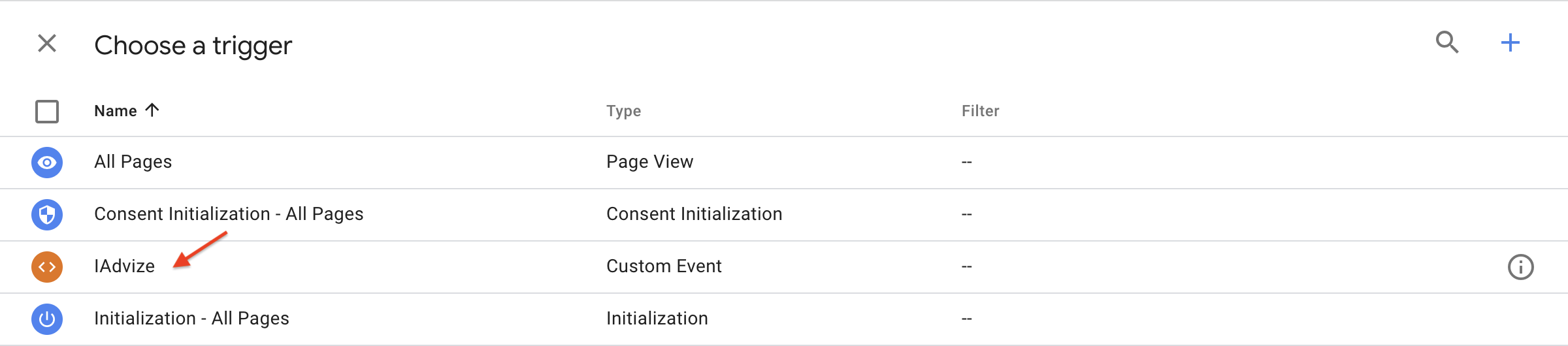Close the Choose a trigger panel
The height and width of the screenshot is (346, 1568).
(x=47, y=44)
